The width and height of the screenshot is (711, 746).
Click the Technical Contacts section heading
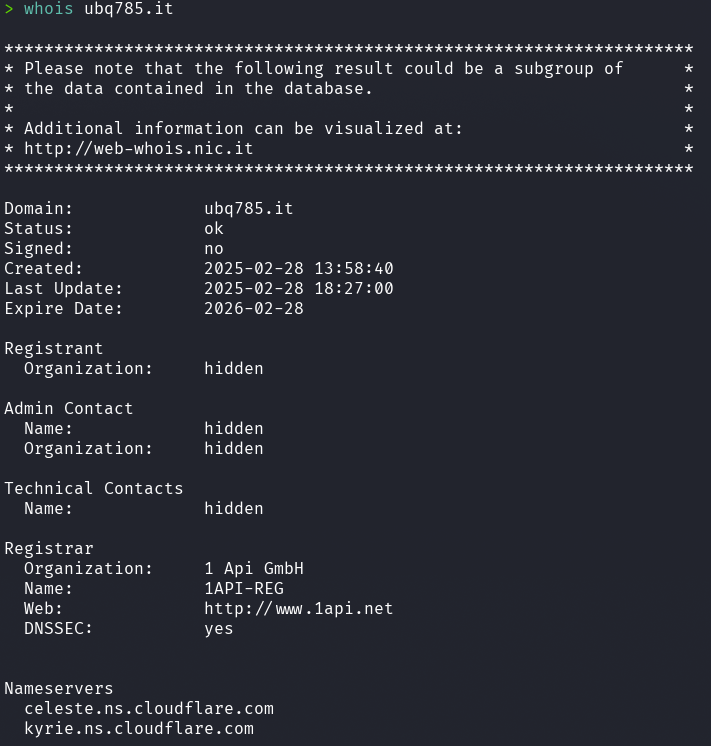pyautogui.click(x=94, y=488)
